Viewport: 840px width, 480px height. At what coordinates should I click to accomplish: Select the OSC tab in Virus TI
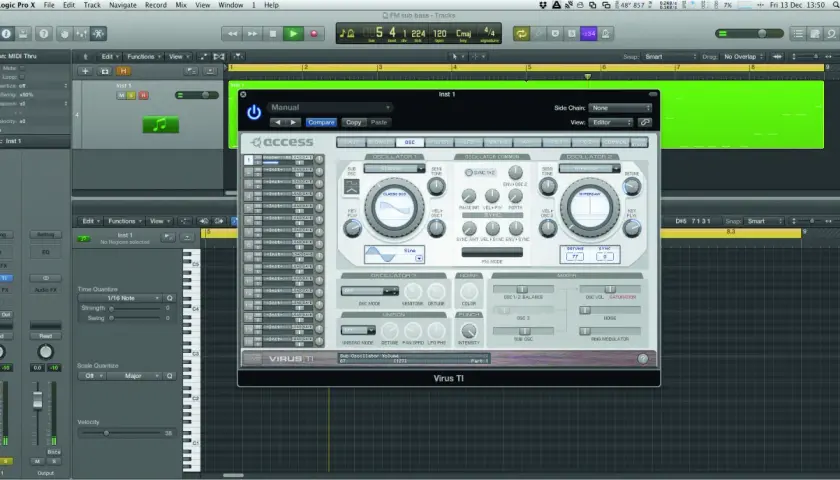coord(410,142)
